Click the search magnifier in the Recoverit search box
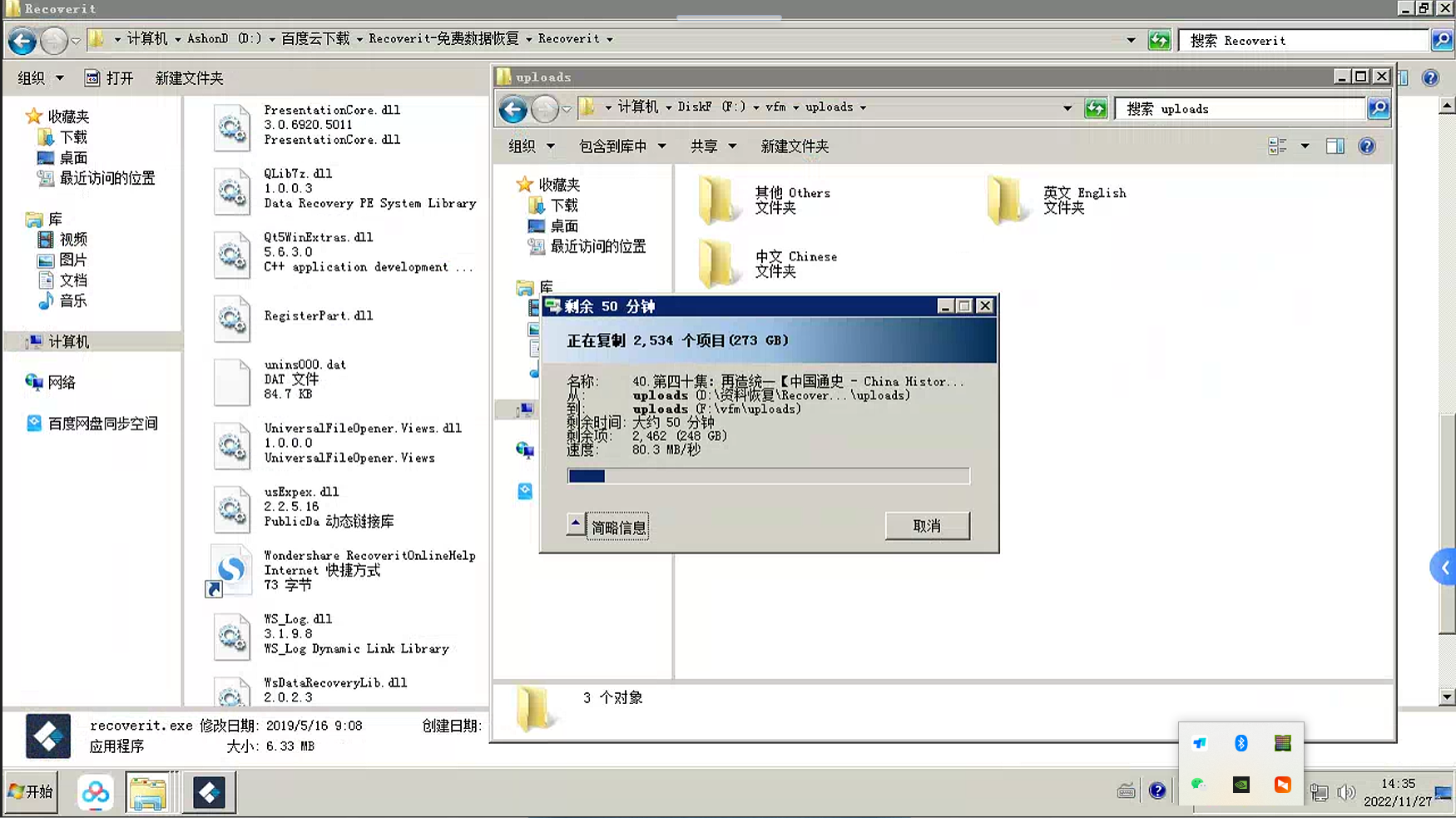 (x=1442, y=39)
